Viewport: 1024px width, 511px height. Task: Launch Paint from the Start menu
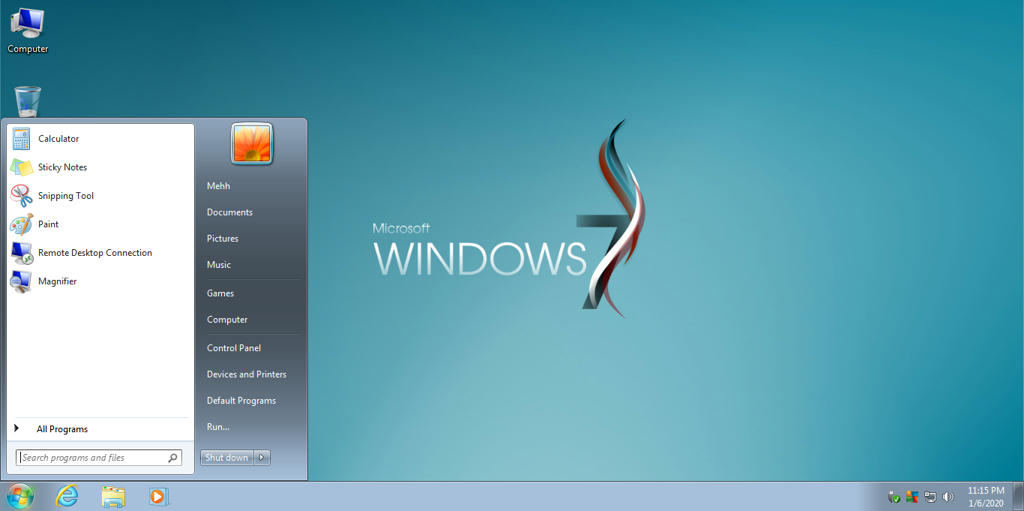(x=101, y=224)
